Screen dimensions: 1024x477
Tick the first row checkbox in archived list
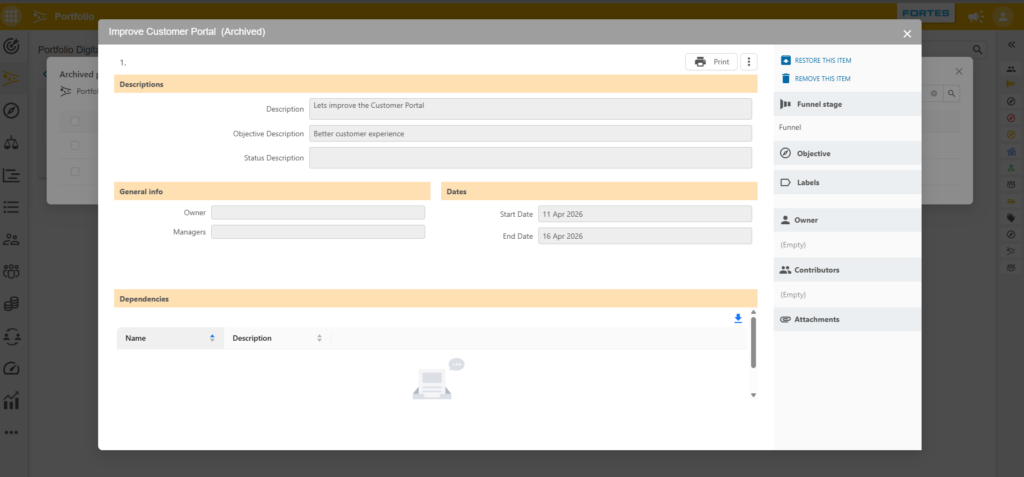[75, 145]
